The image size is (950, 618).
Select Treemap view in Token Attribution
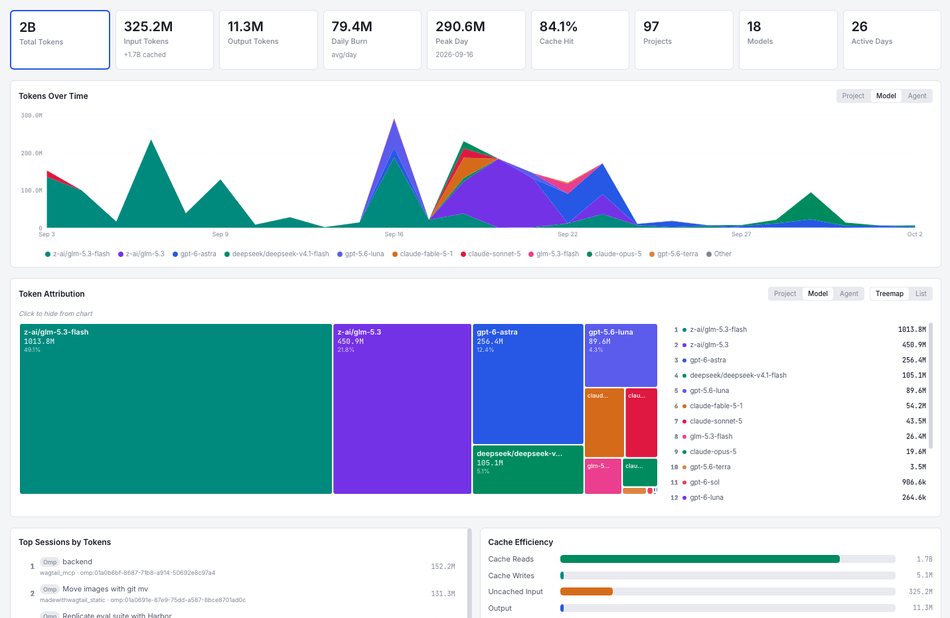tap(889, 294)
